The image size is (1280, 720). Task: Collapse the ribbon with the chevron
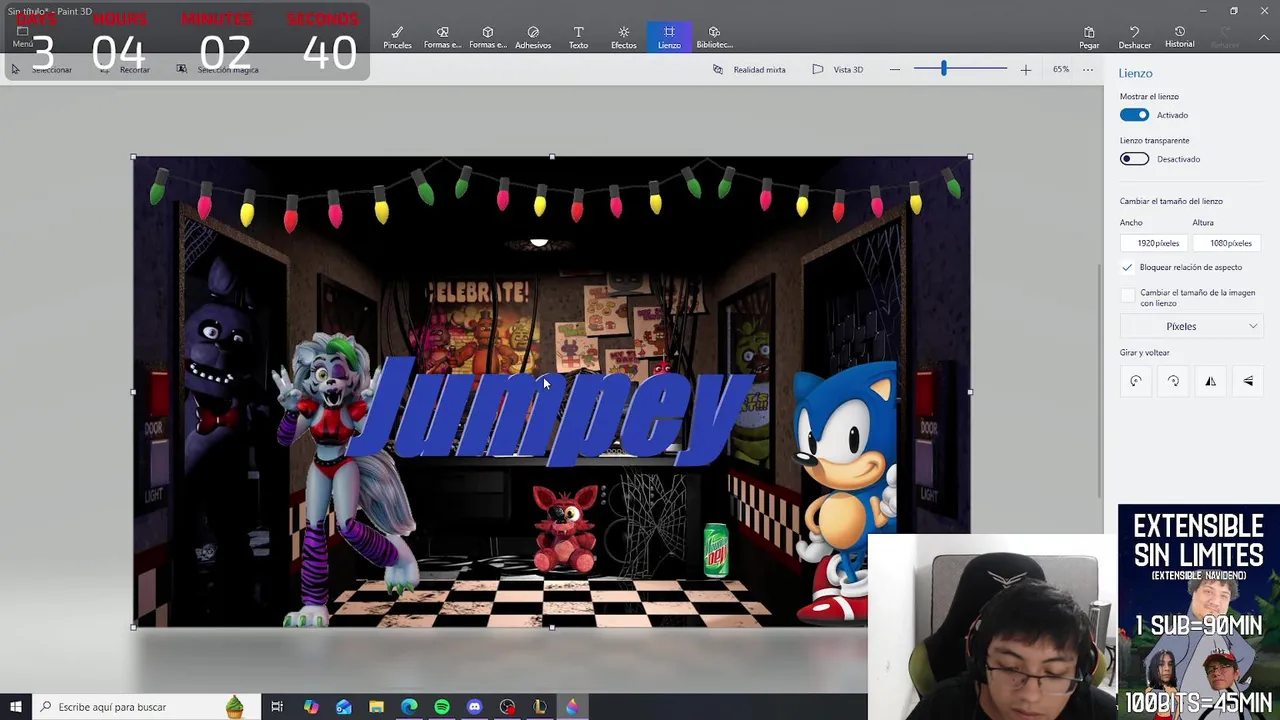coord(1265,37)
